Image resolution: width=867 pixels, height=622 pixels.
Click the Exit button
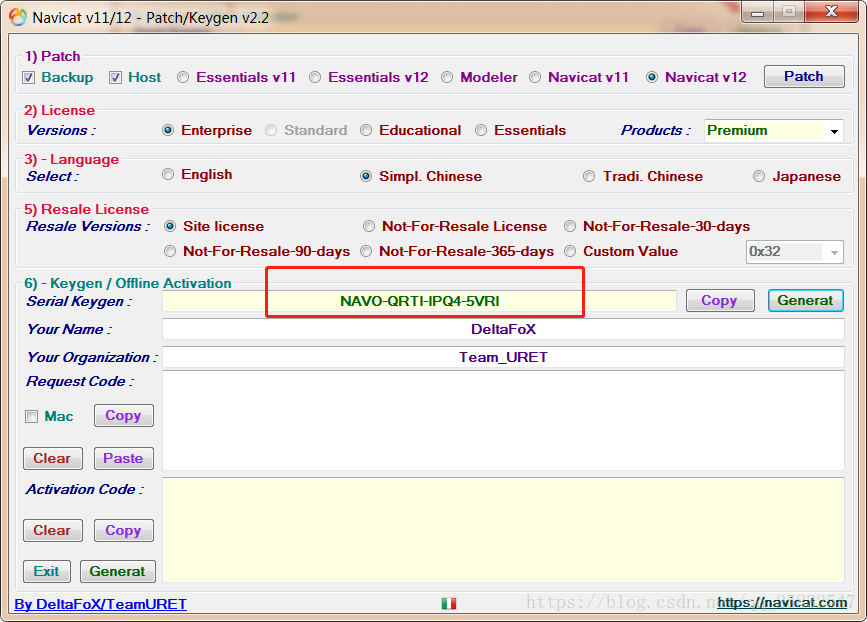[x=46, y=571]
